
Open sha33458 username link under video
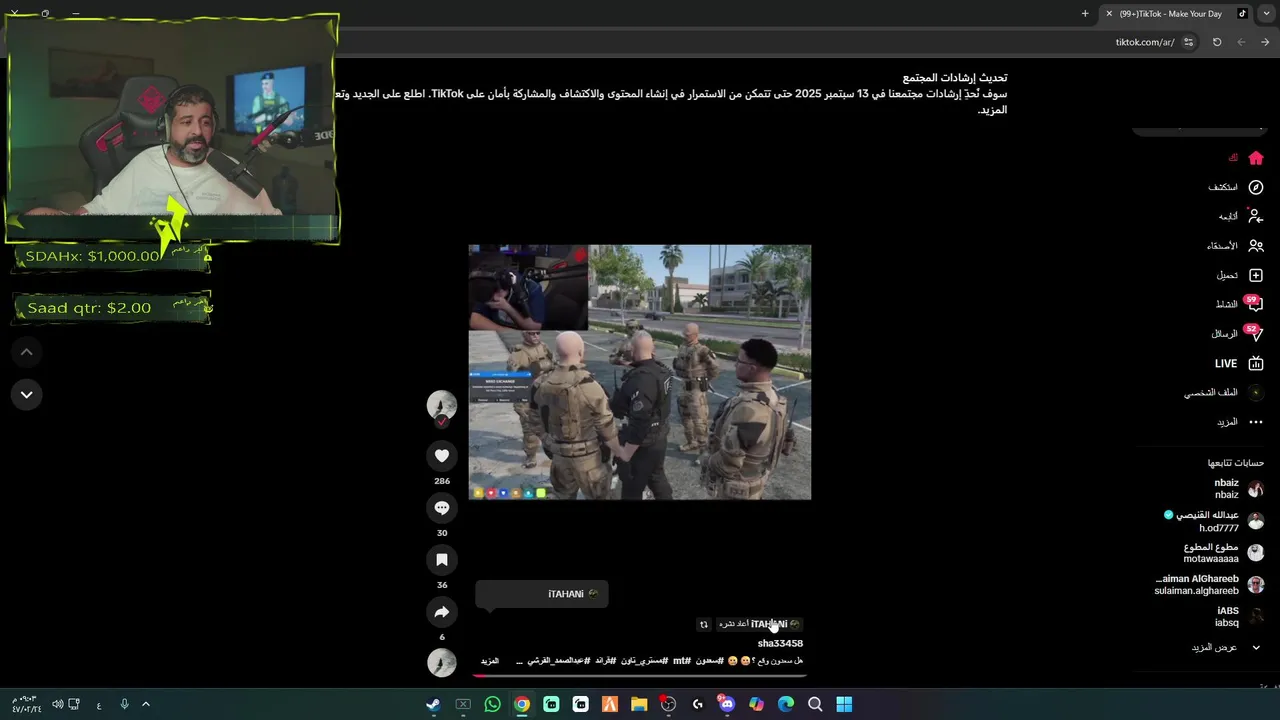[780, 643]
